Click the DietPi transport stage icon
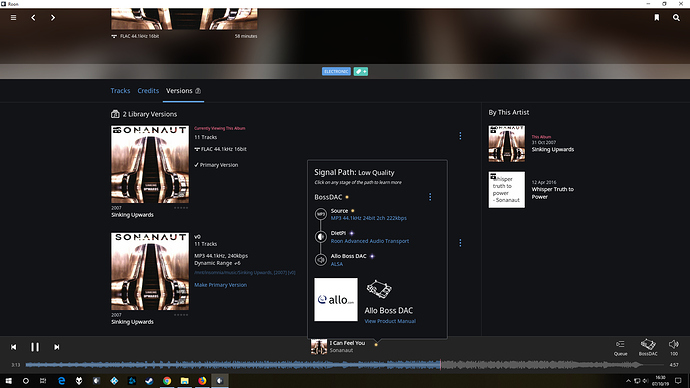This screenshot has width=690, height=388. tap(321, 237)
